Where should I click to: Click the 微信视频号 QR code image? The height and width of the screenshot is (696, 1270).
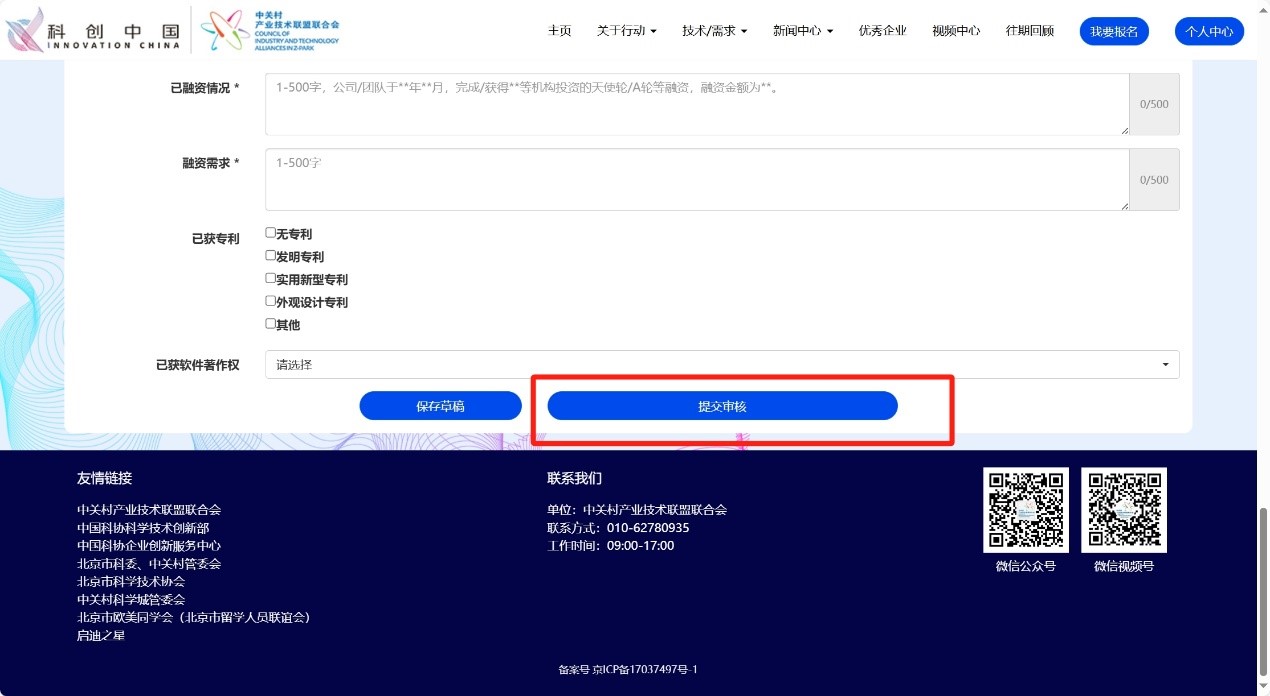pos(1123,509)
